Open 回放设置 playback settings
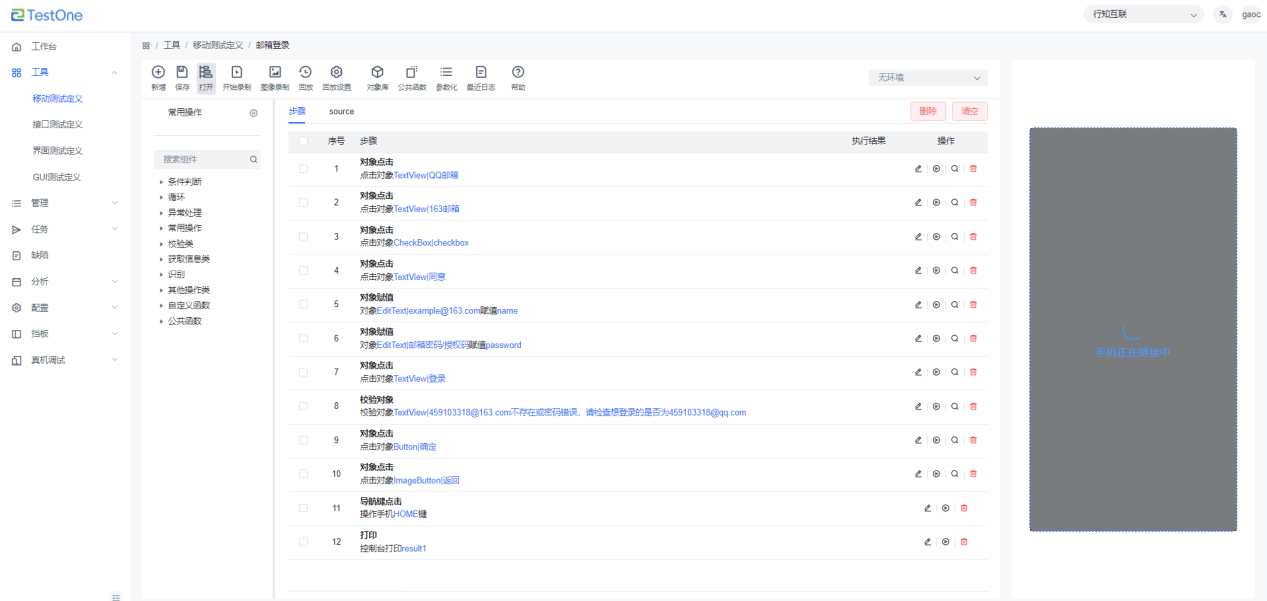Image resolution: width=1267 pixels, height=601 pixels. (337, 72)
